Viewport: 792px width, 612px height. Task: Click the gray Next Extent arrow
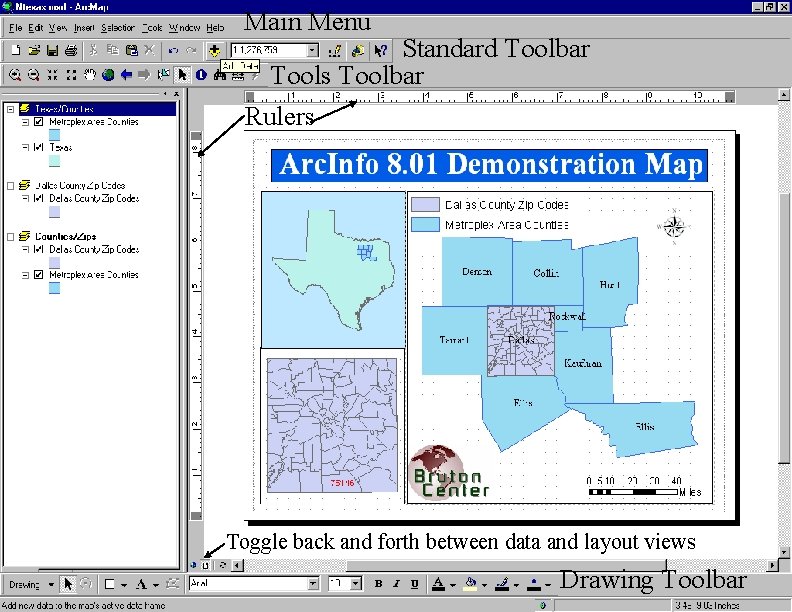(144, 75)
